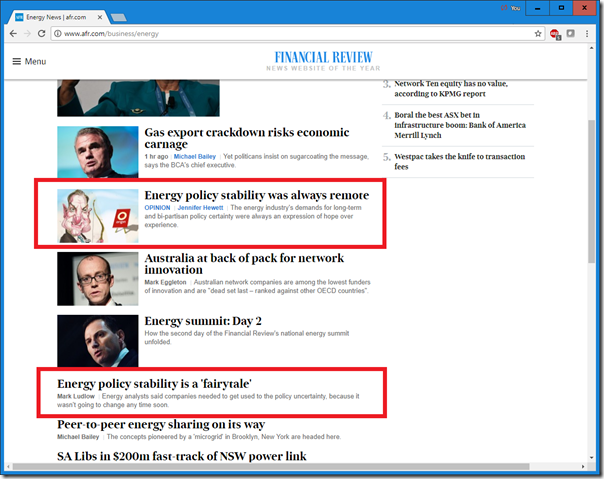Click the horizontal scrollbar left arrow
Screen dimensions: 604x479
(8, 467)
